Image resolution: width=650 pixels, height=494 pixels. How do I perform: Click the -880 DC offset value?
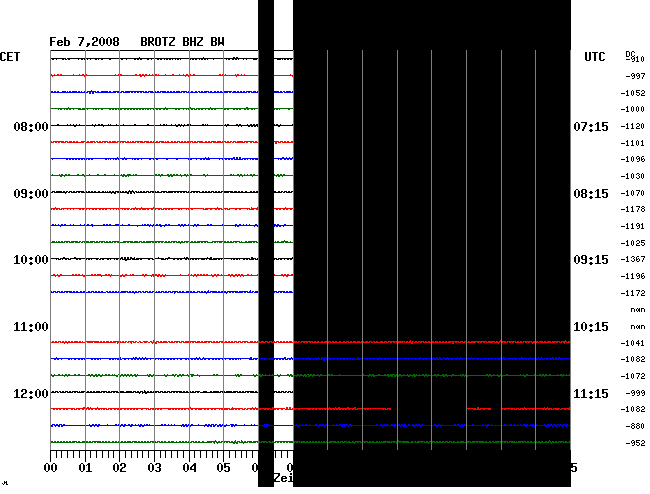(x=635, y=426)
